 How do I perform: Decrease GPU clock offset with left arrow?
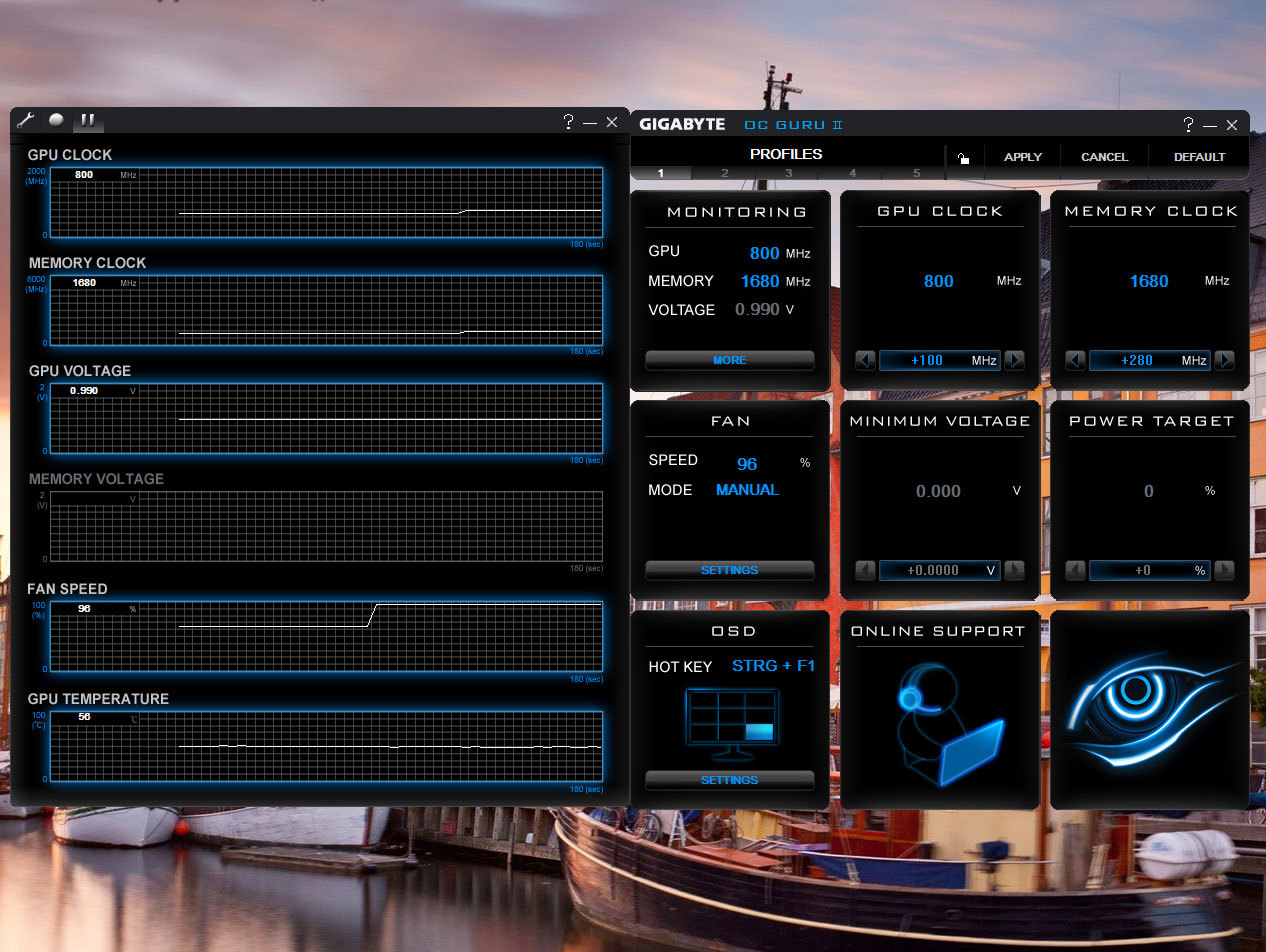click(866, 360)
